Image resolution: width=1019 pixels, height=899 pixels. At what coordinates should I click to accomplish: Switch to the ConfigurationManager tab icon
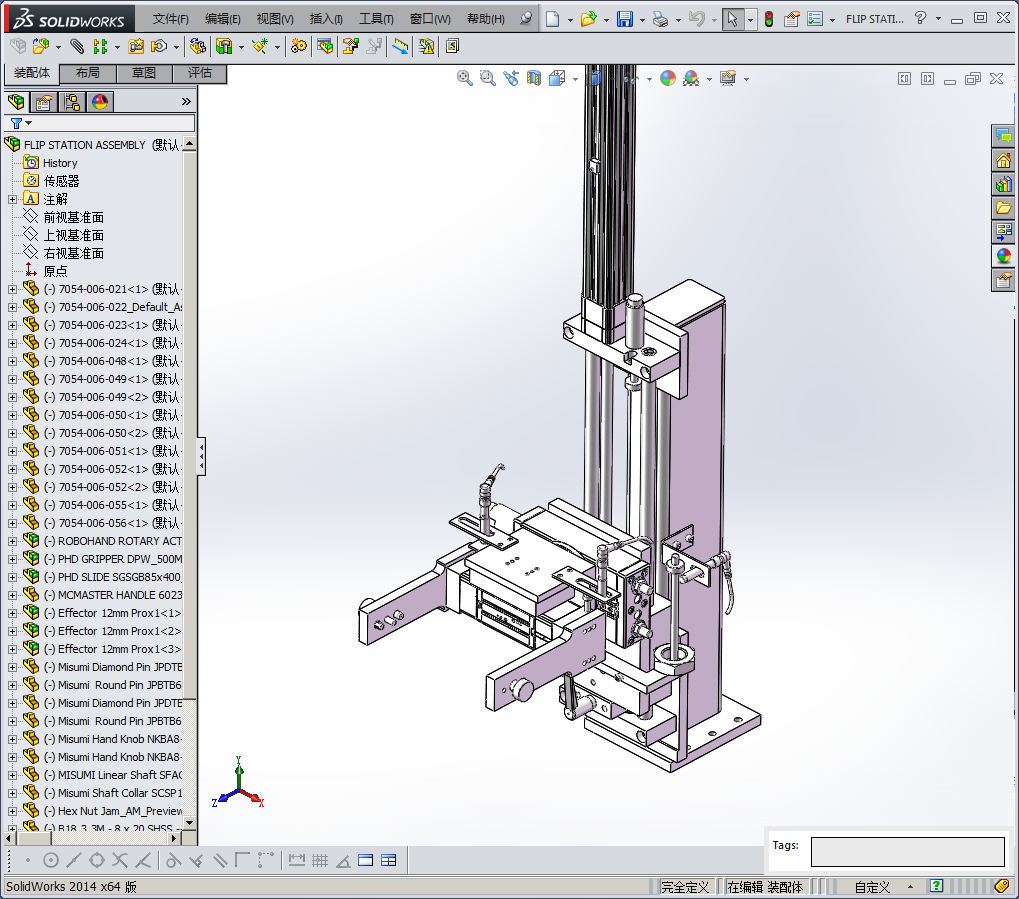[72, 102]
